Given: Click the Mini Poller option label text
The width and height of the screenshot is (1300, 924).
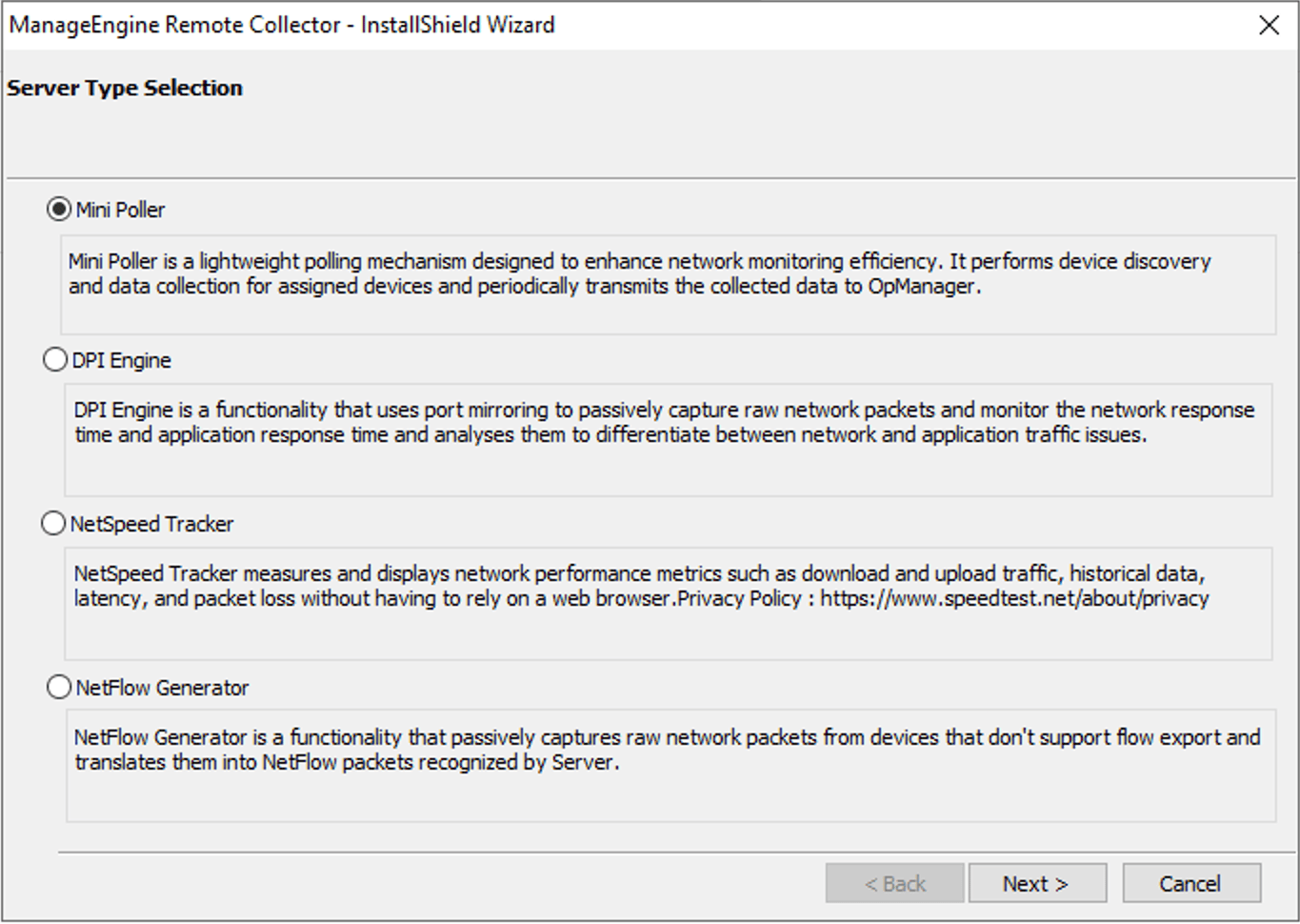Looking at the screenshot, I should pos(121,211).
